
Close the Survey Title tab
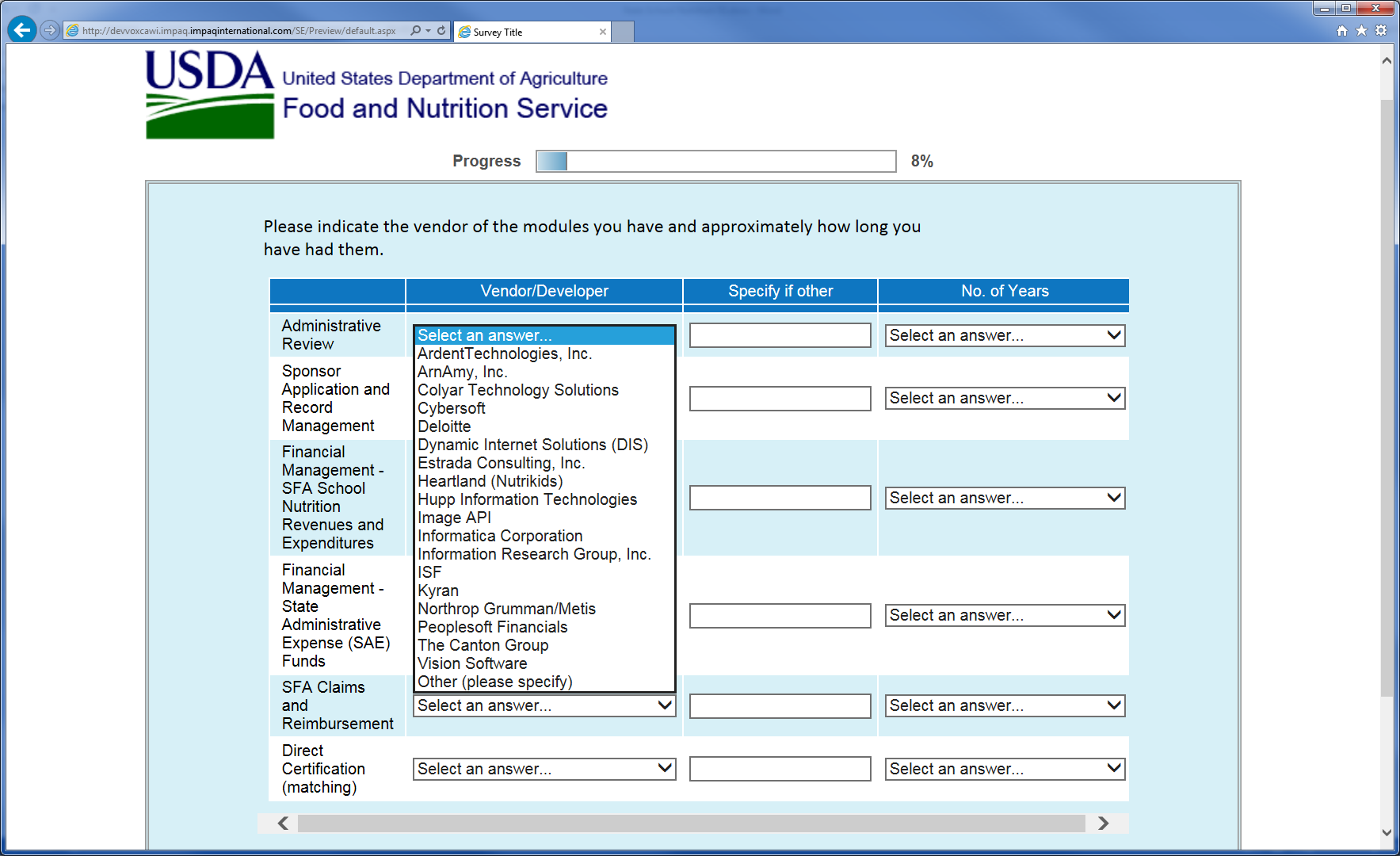(603, 32)
